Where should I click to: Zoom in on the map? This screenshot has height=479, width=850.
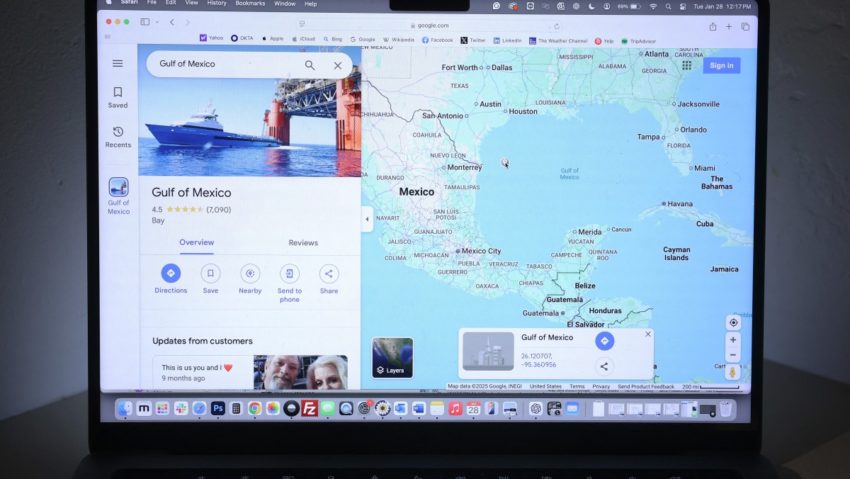[733, 340]
